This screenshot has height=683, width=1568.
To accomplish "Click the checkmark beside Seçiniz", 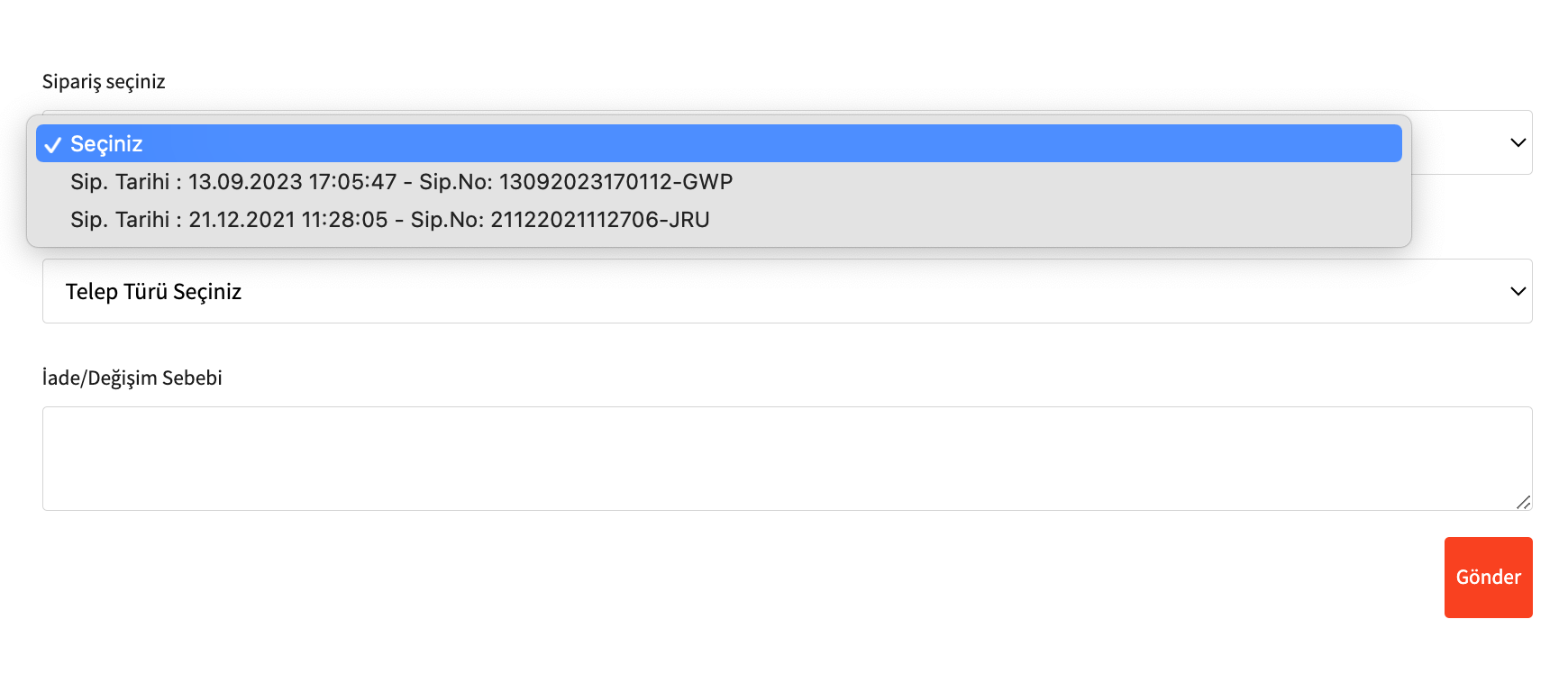I will pyautogui.click(x=52, y=144).
